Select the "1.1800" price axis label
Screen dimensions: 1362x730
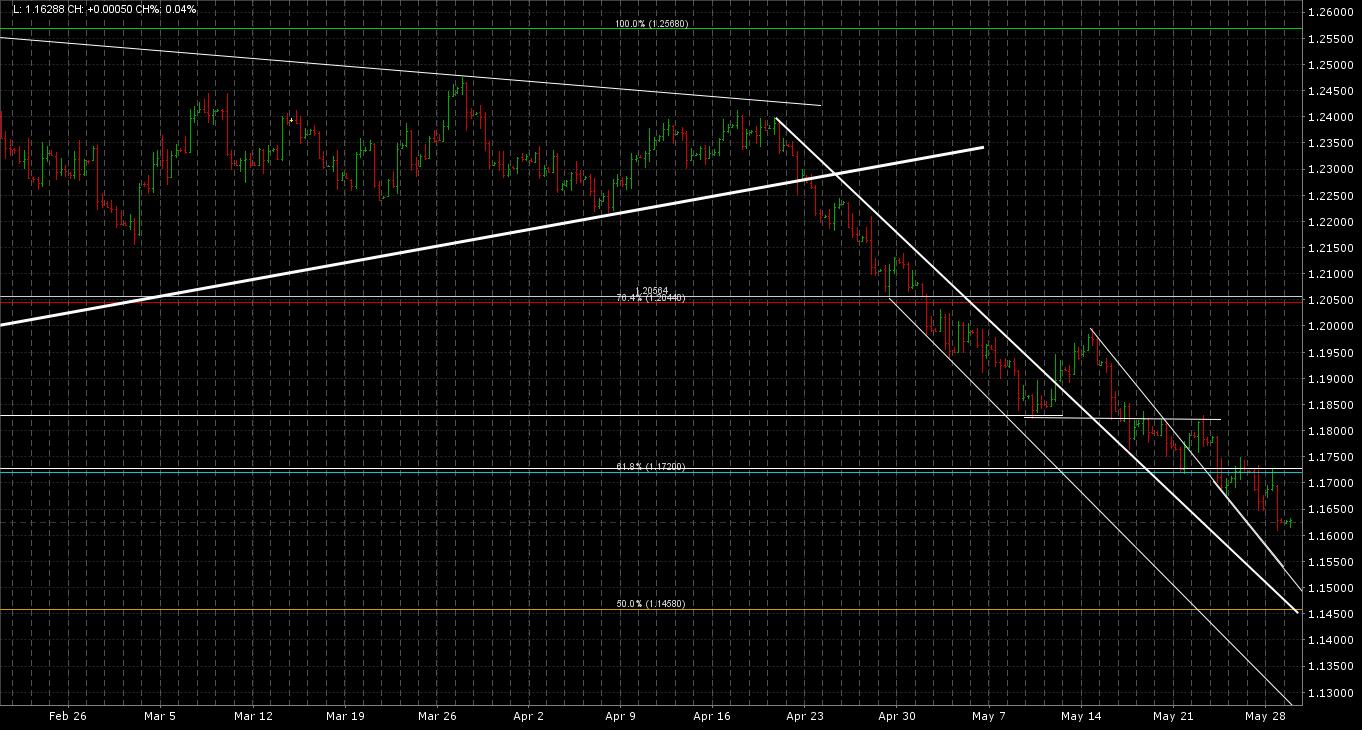pyautogui.click(x=1329, y=431)
